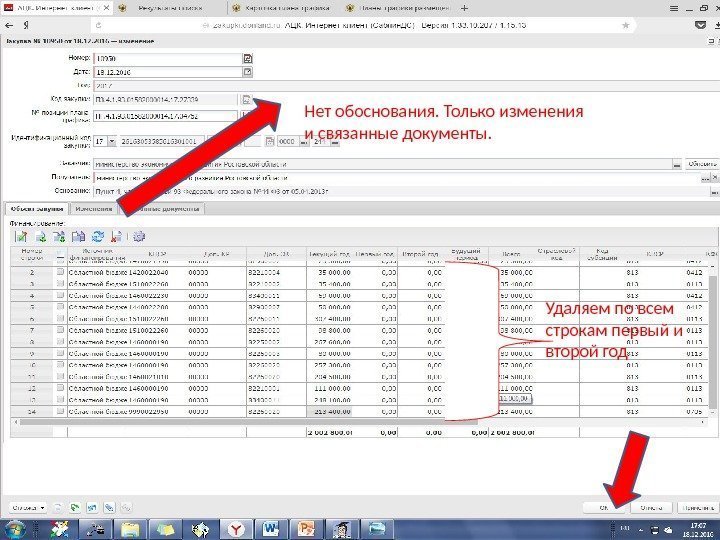
Task: Open a new browser tab with plus
Action: click(464, 8)
